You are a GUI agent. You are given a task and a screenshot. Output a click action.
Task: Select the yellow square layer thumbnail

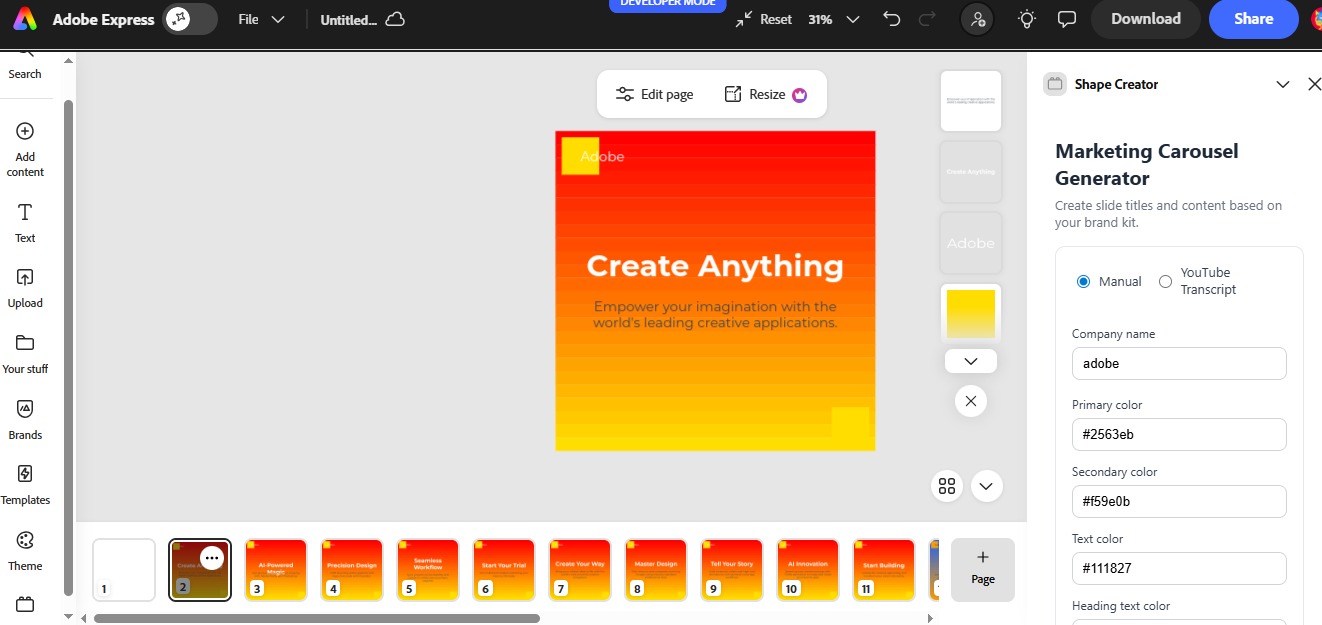971,314
